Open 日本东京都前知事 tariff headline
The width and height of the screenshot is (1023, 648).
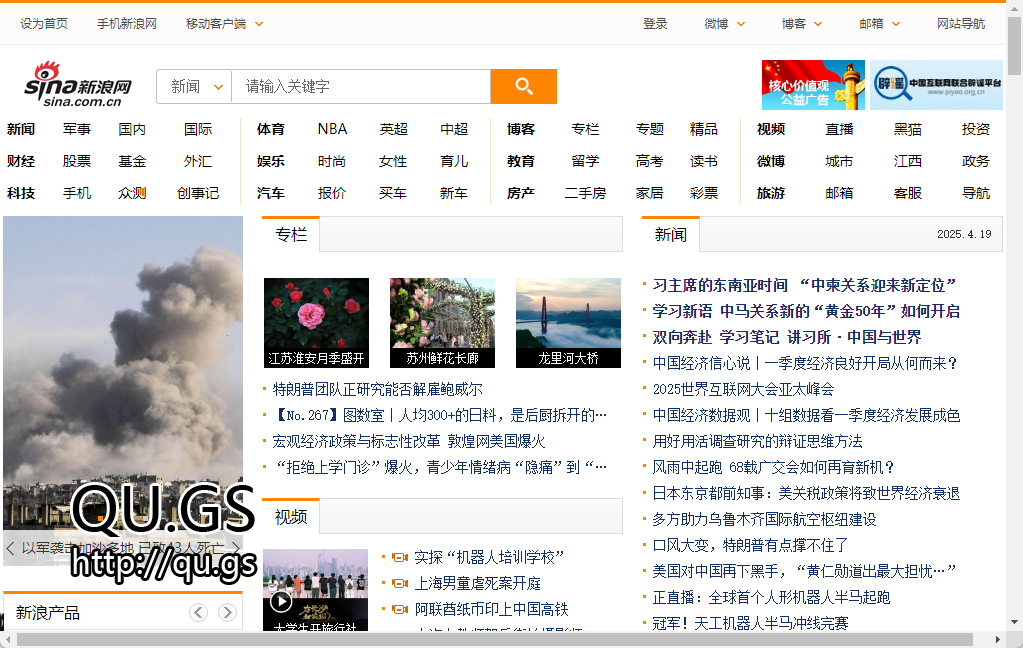point(806,493)
